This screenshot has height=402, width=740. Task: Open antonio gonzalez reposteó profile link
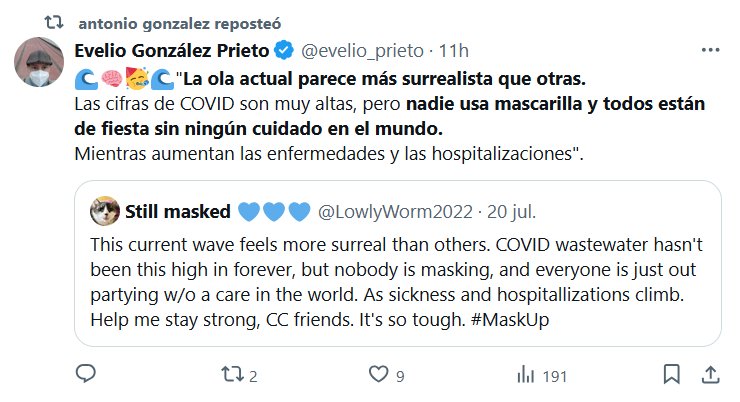179,24
